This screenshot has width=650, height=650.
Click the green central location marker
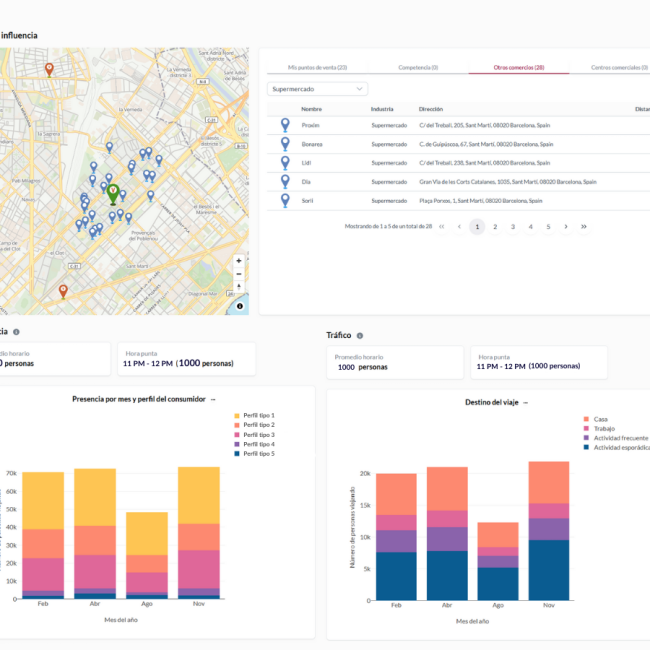[113, 191]
